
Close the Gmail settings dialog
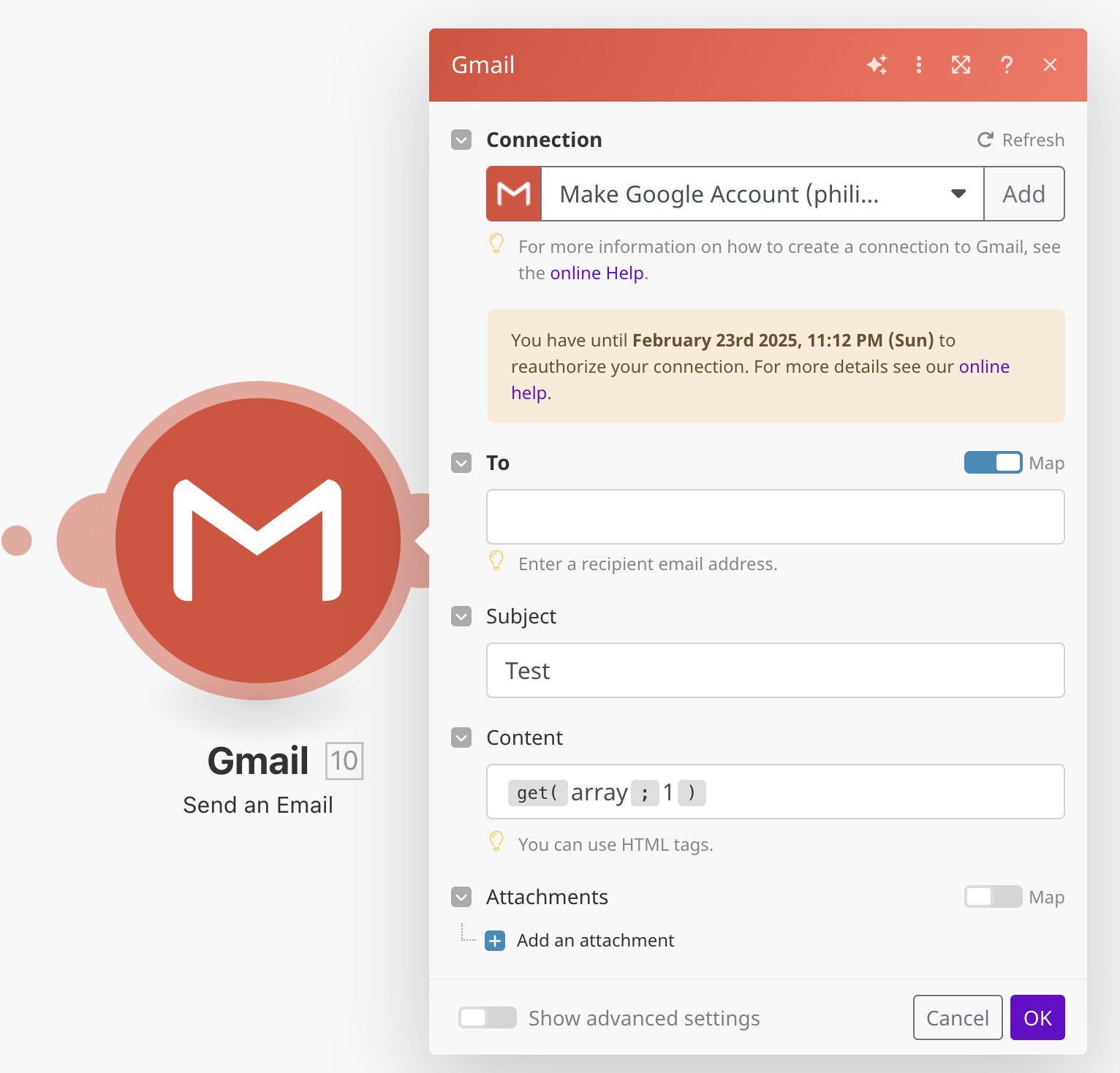1051,65
